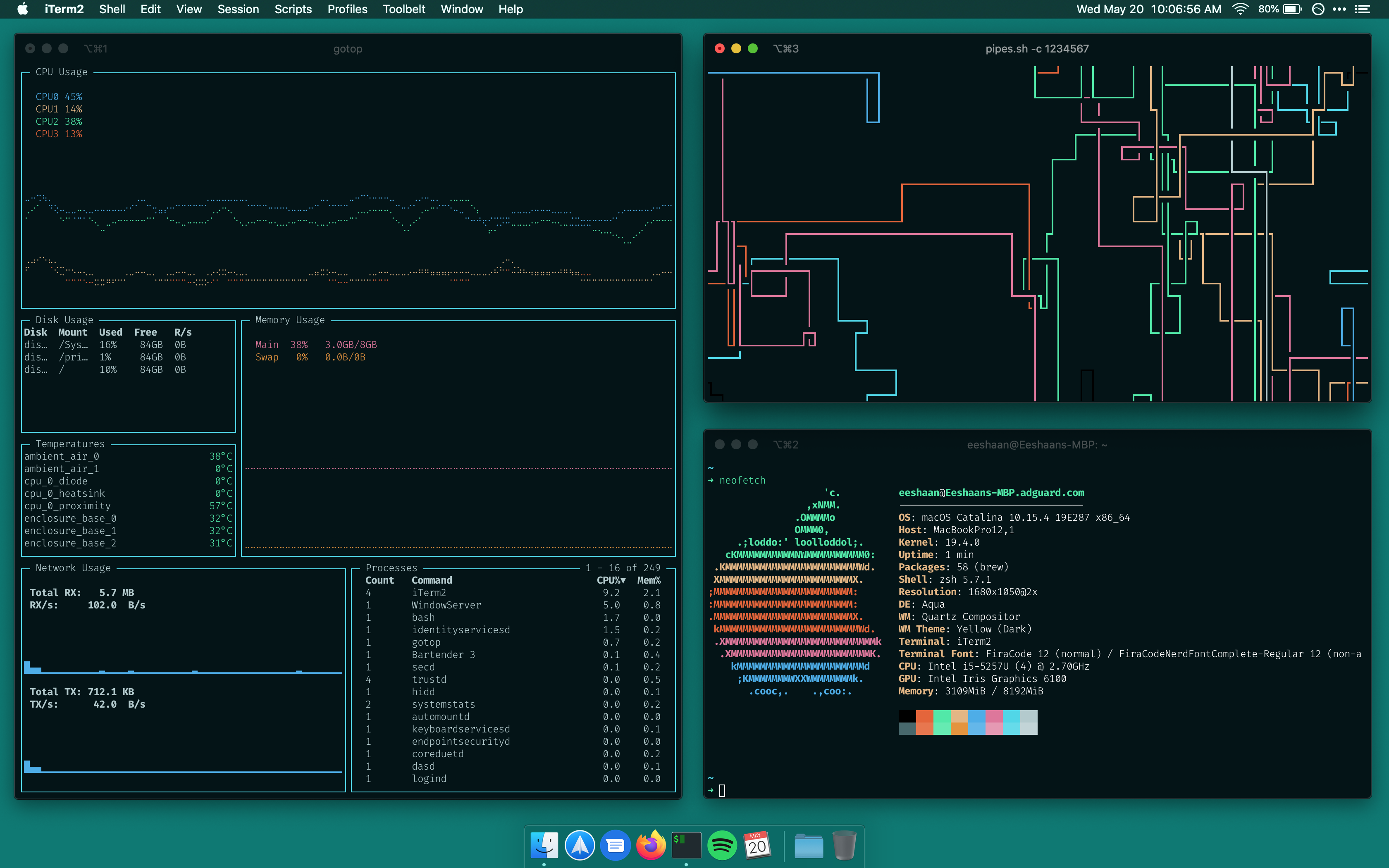Click the Main 38% memory line
This screenshot has width=1389, height=868.
point(316,344)
